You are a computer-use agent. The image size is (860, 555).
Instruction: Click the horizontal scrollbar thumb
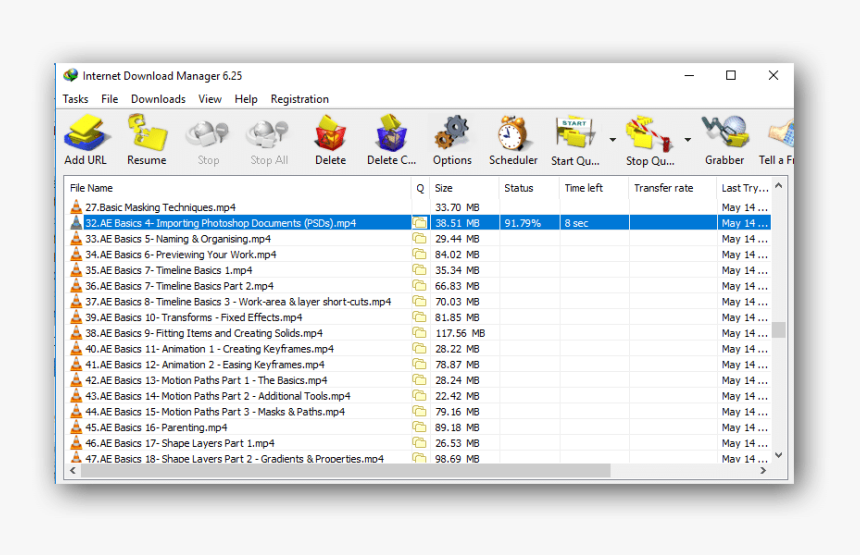(346, 471)
